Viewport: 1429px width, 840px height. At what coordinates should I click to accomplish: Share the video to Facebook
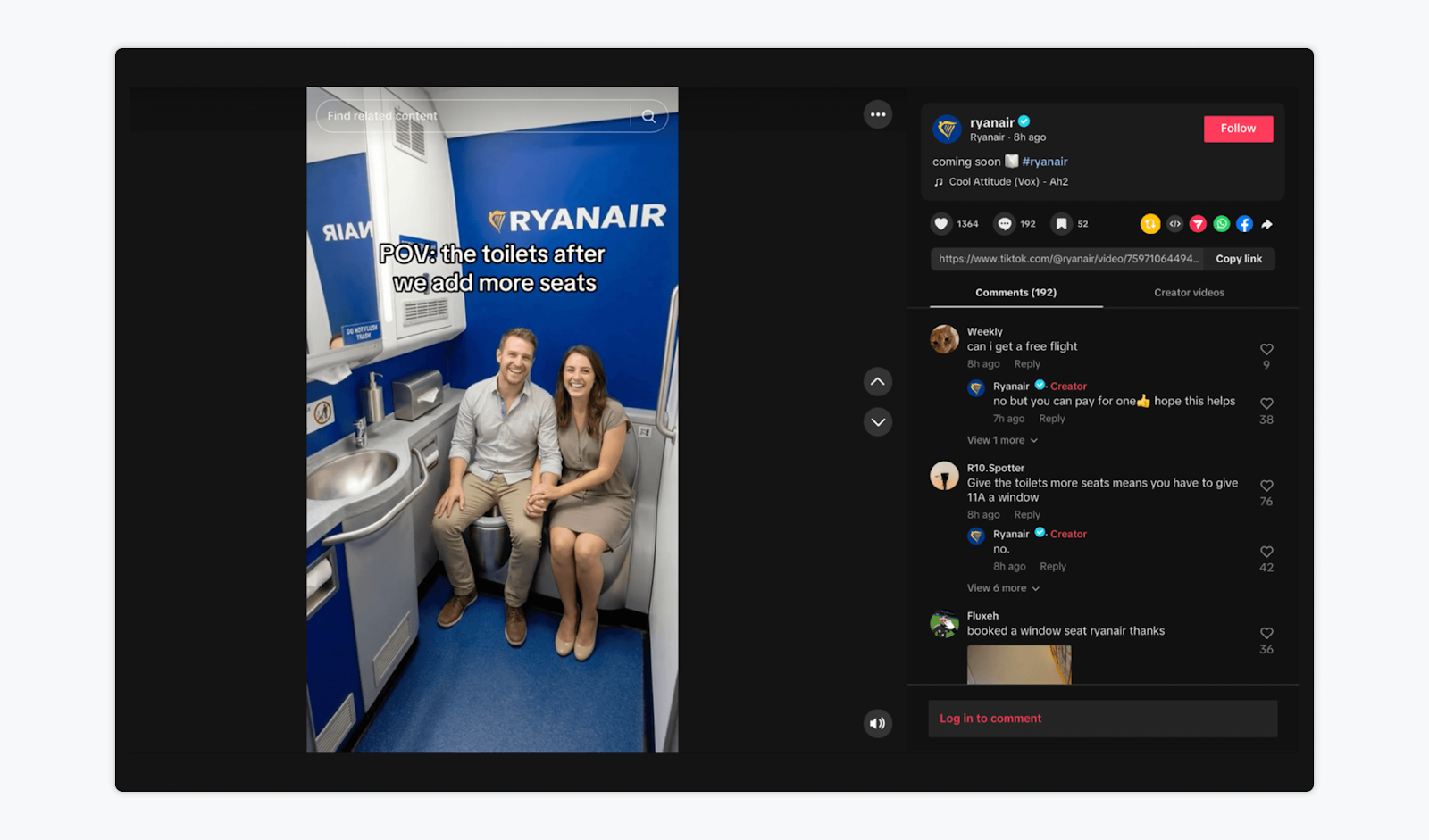pyautogui.click(x=1244, y=224)
